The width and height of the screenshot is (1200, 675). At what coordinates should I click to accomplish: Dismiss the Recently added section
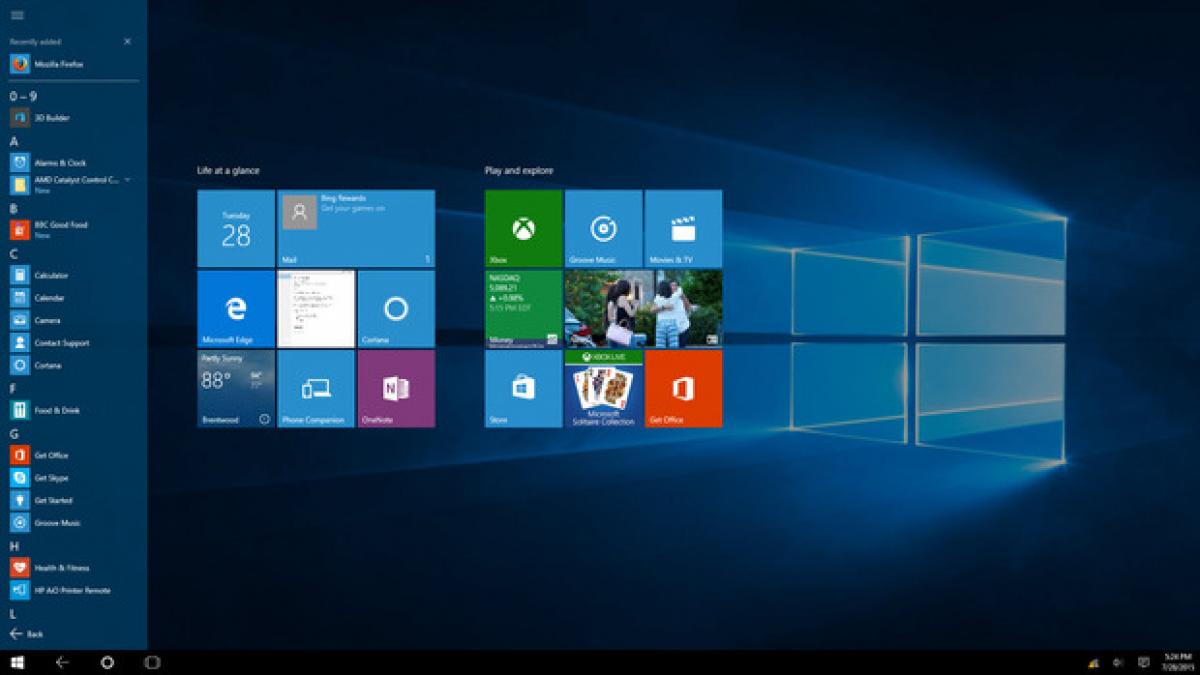pos(126,42)
